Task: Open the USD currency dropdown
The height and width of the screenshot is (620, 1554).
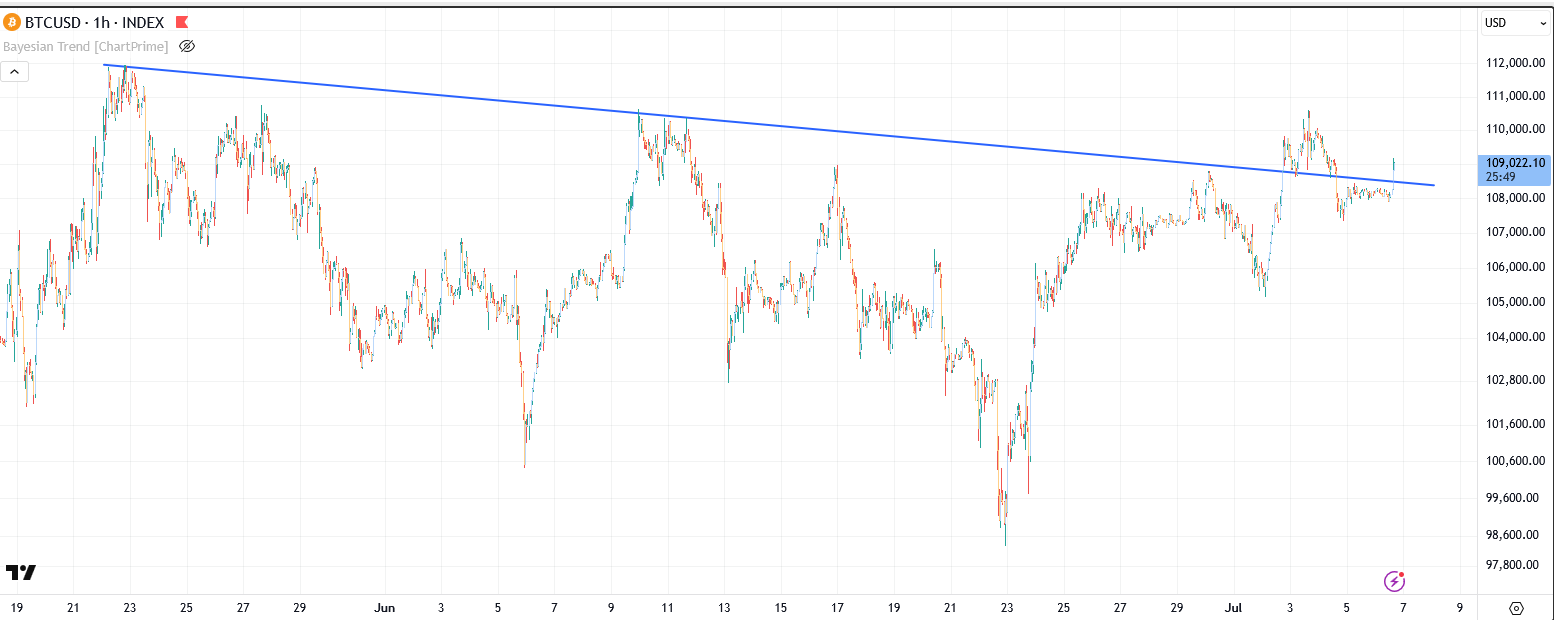Action: coord(1514,23)
